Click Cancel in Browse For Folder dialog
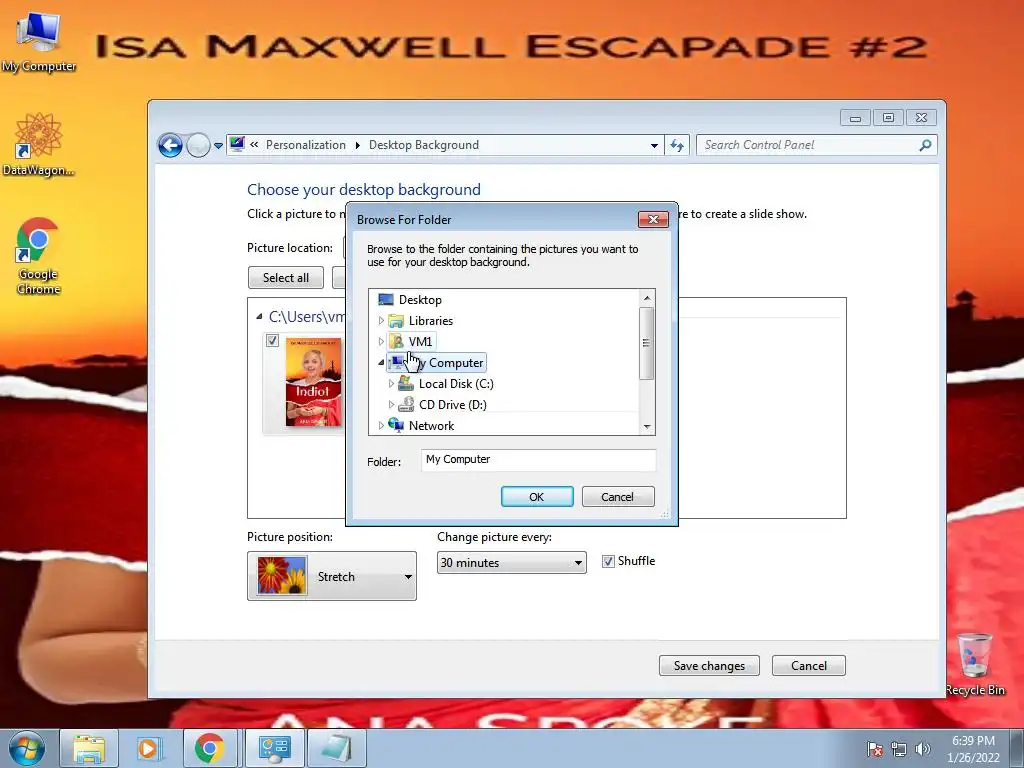Screen dimensions: 1024x768 pos(617,496)
